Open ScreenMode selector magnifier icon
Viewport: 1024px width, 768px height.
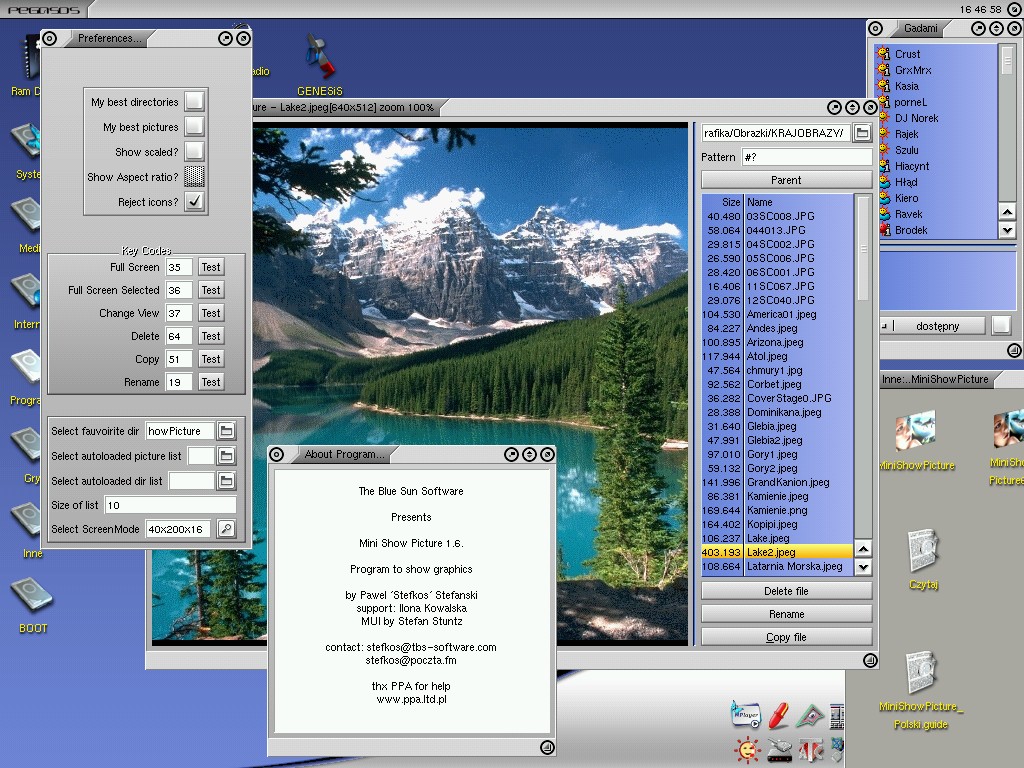(x=226, y=529)
